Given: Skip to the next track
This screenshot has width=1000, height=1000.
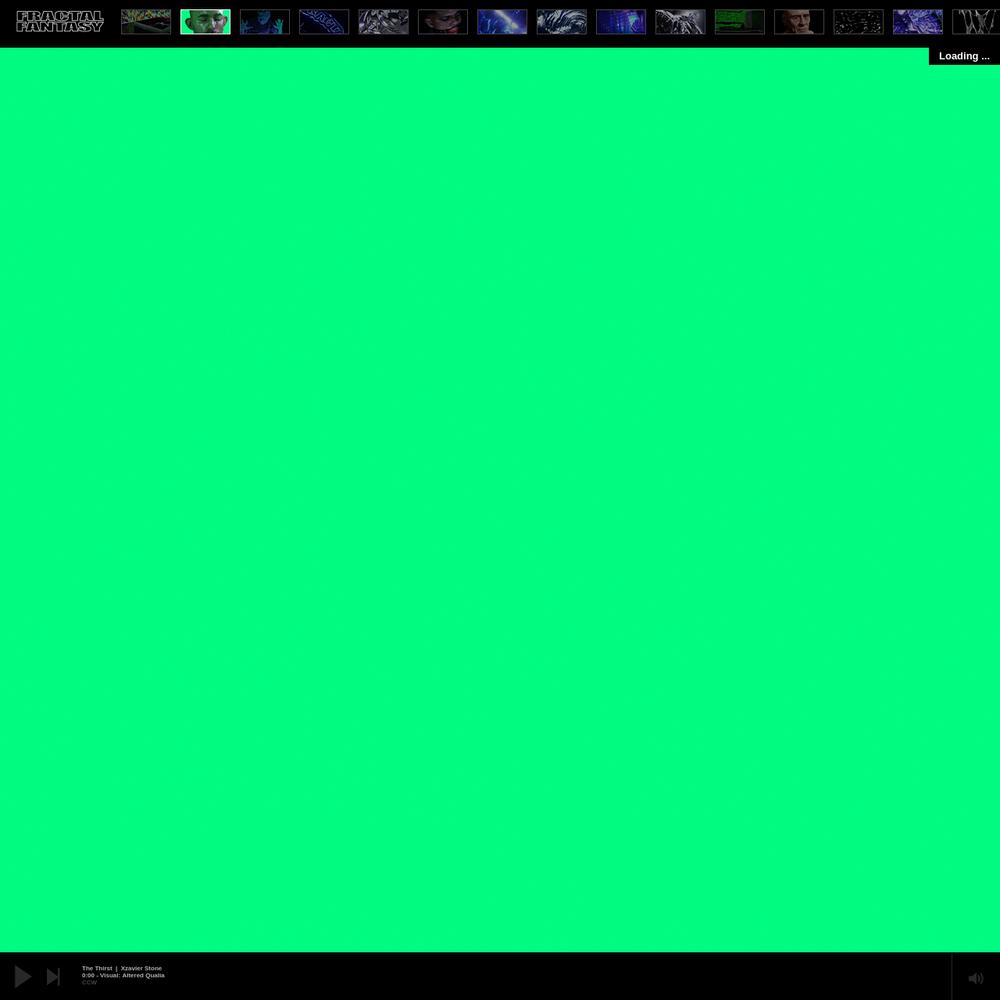Looking at the screenshot, I should coord(53,976).
